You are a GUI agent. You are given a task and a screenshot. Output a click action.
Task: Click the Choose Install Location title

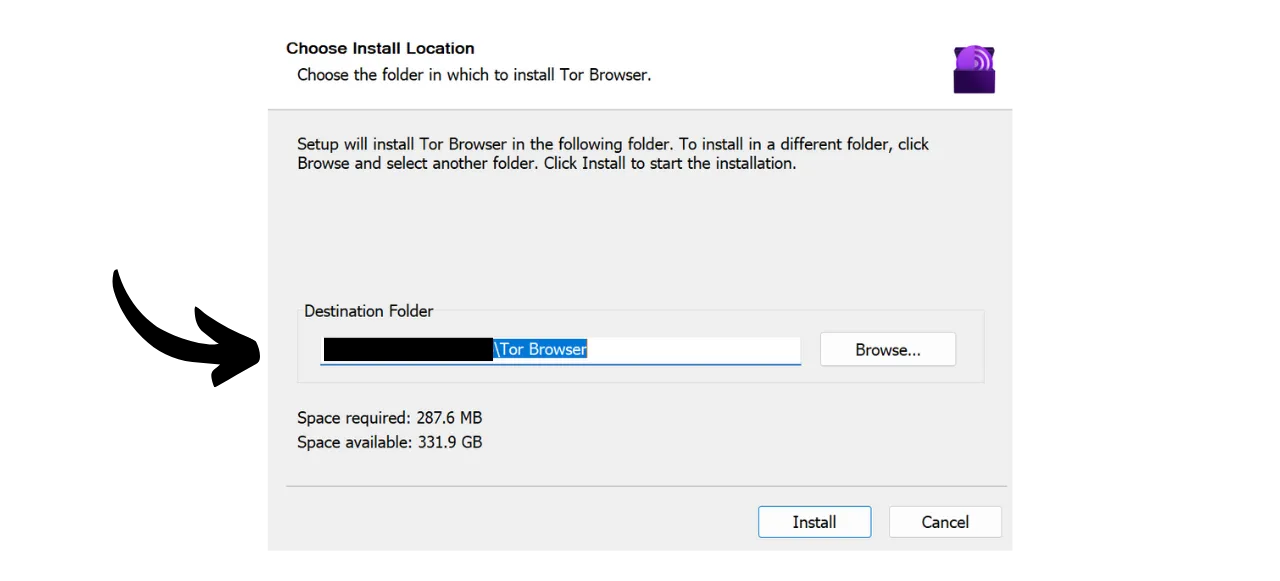(380, 48)
